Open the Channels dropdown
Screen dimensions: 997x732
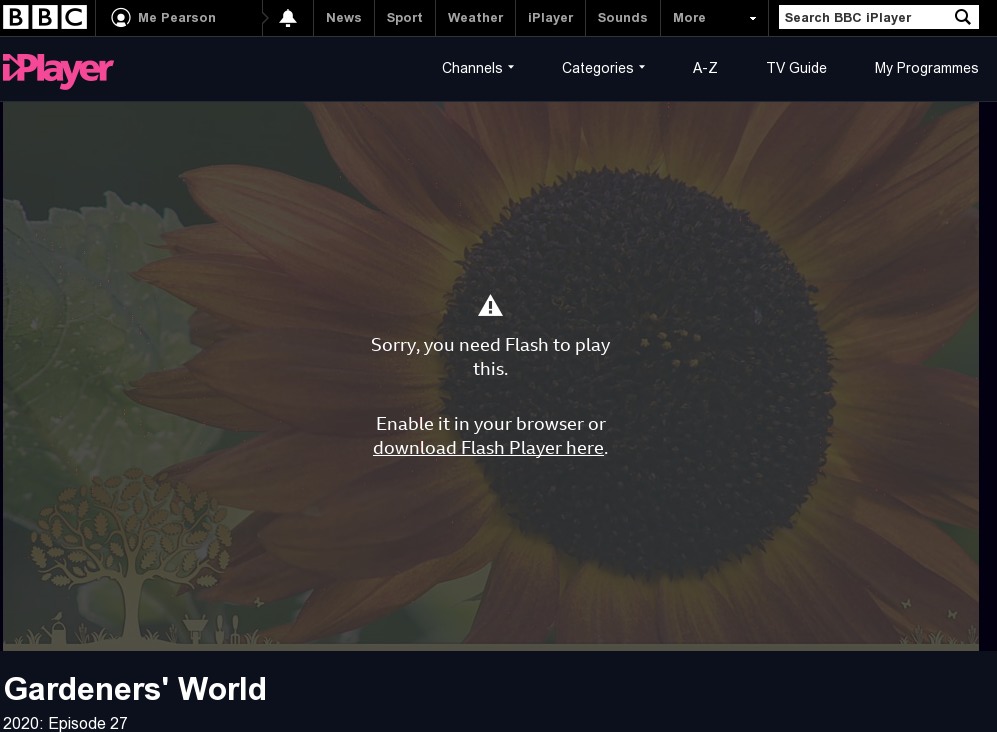coord(478,68)
